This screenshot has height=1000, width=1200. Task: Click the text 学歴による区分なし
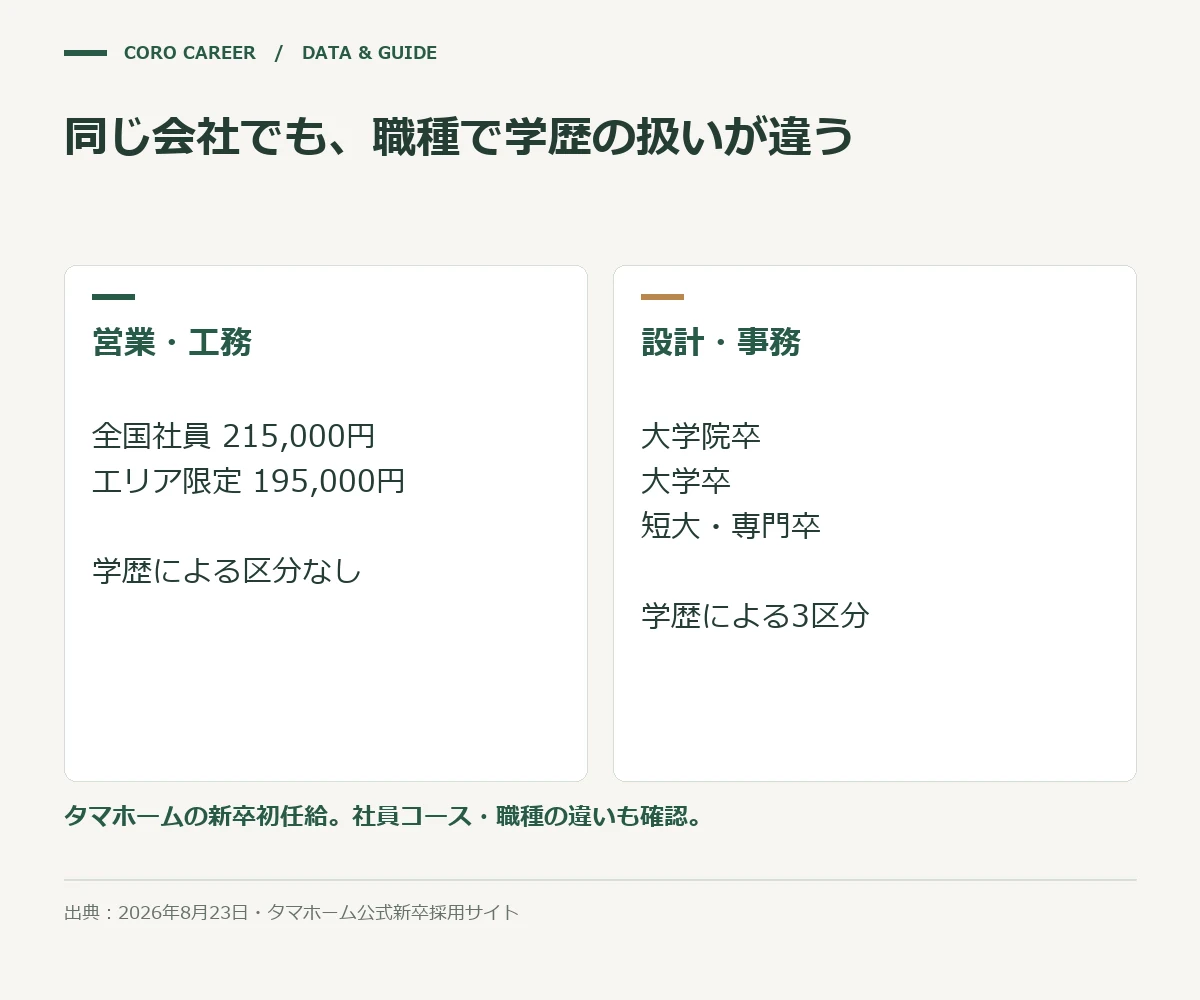pyautogui.click(x=227, y=571)
